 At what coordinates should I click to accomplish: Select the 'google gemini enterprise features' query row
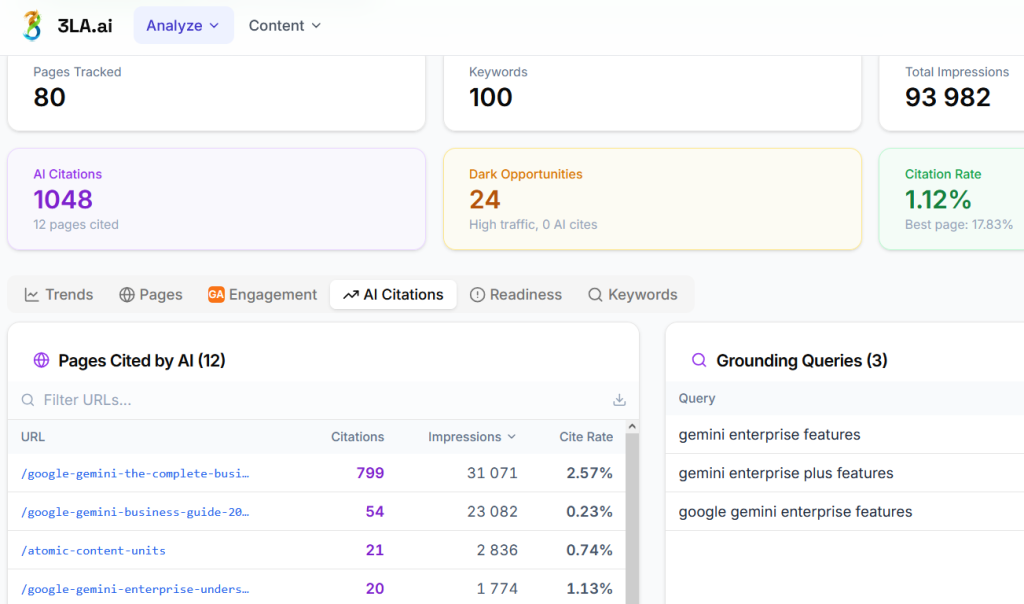(x=845, y=511)
